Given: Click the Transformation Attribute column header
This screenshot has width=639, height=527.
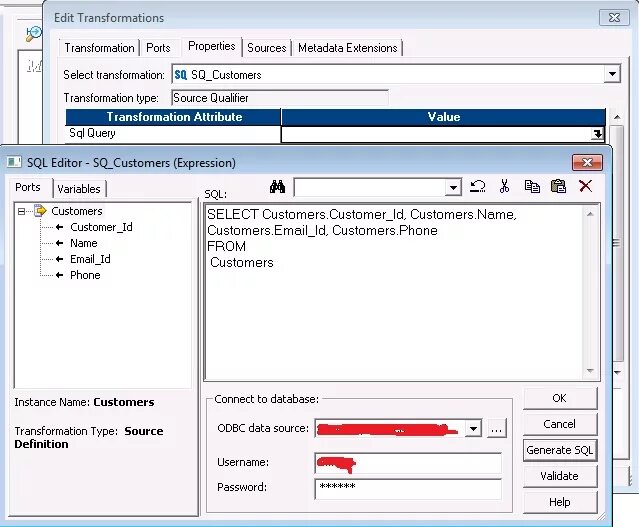Looking at the screenshot, I should click(x=173, y=117).
